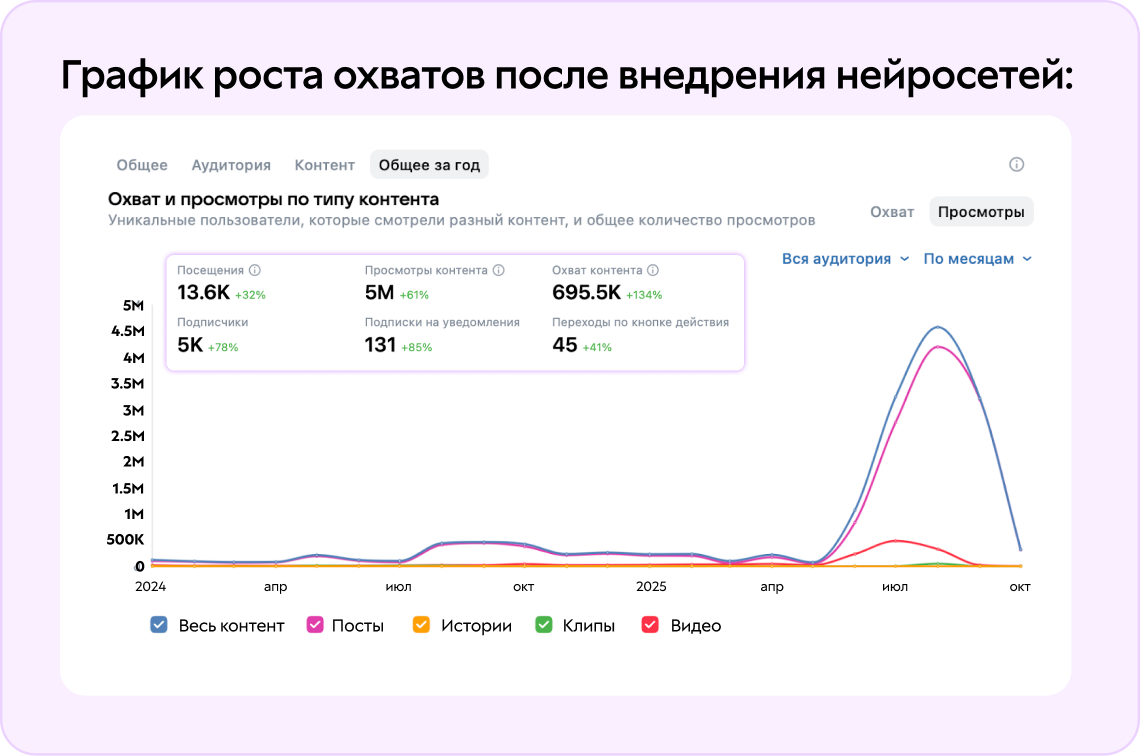
Task: Select the Просмотры view button
Action: point(981,211)
